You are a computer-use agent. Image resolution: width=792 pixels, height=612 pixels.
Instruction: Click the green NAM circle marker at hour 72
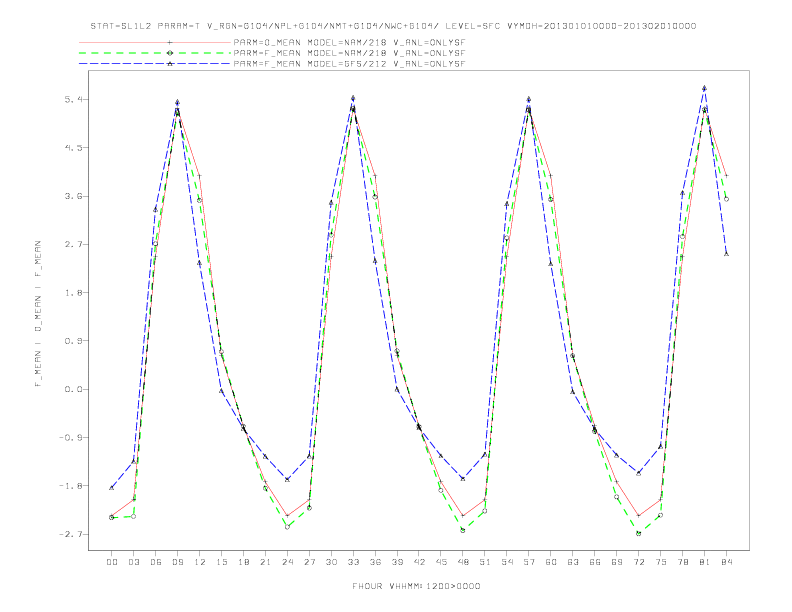tap(638, 533)
